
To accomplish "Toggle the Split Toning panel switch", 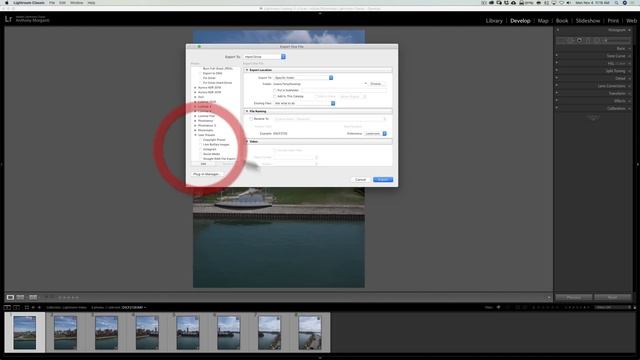I will [x=557, y=71].
